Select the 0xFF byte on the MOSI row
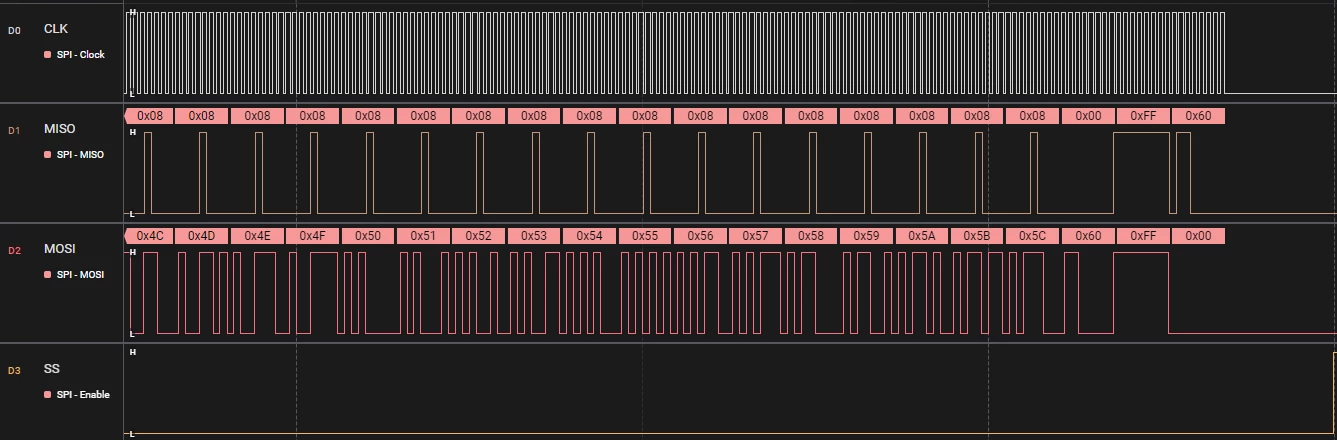 click(x=1144, y=236)
